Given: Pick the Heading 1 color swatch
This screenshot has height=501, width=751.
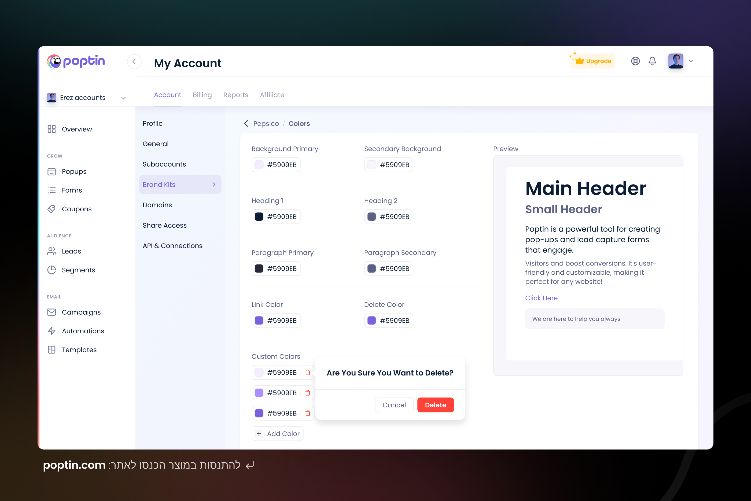Looking at the screenshot, I should pyautogui.click(x=259, y=216).
